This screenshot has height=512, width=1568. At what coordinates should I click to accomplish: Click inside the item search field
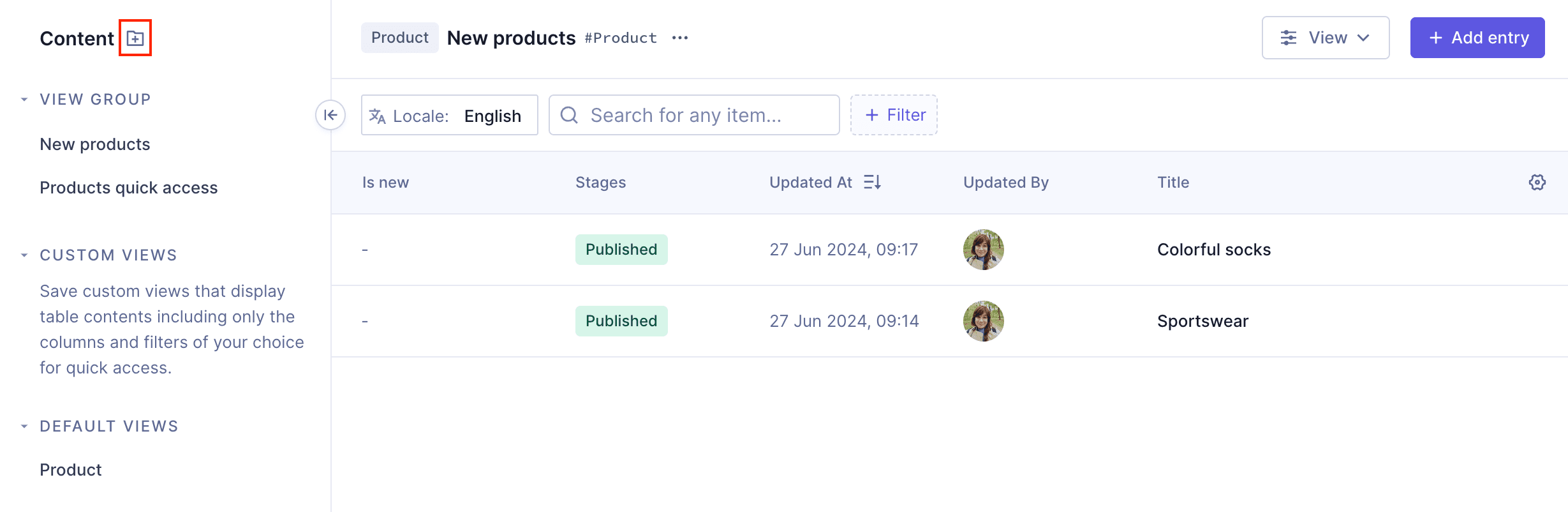(x=694, y=115)
